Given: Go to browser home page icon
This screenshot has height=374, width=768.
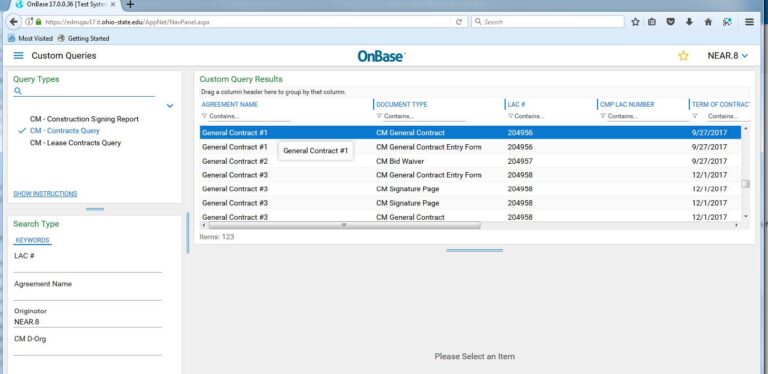Looking at the screenshot, I should tap(708, 22).
